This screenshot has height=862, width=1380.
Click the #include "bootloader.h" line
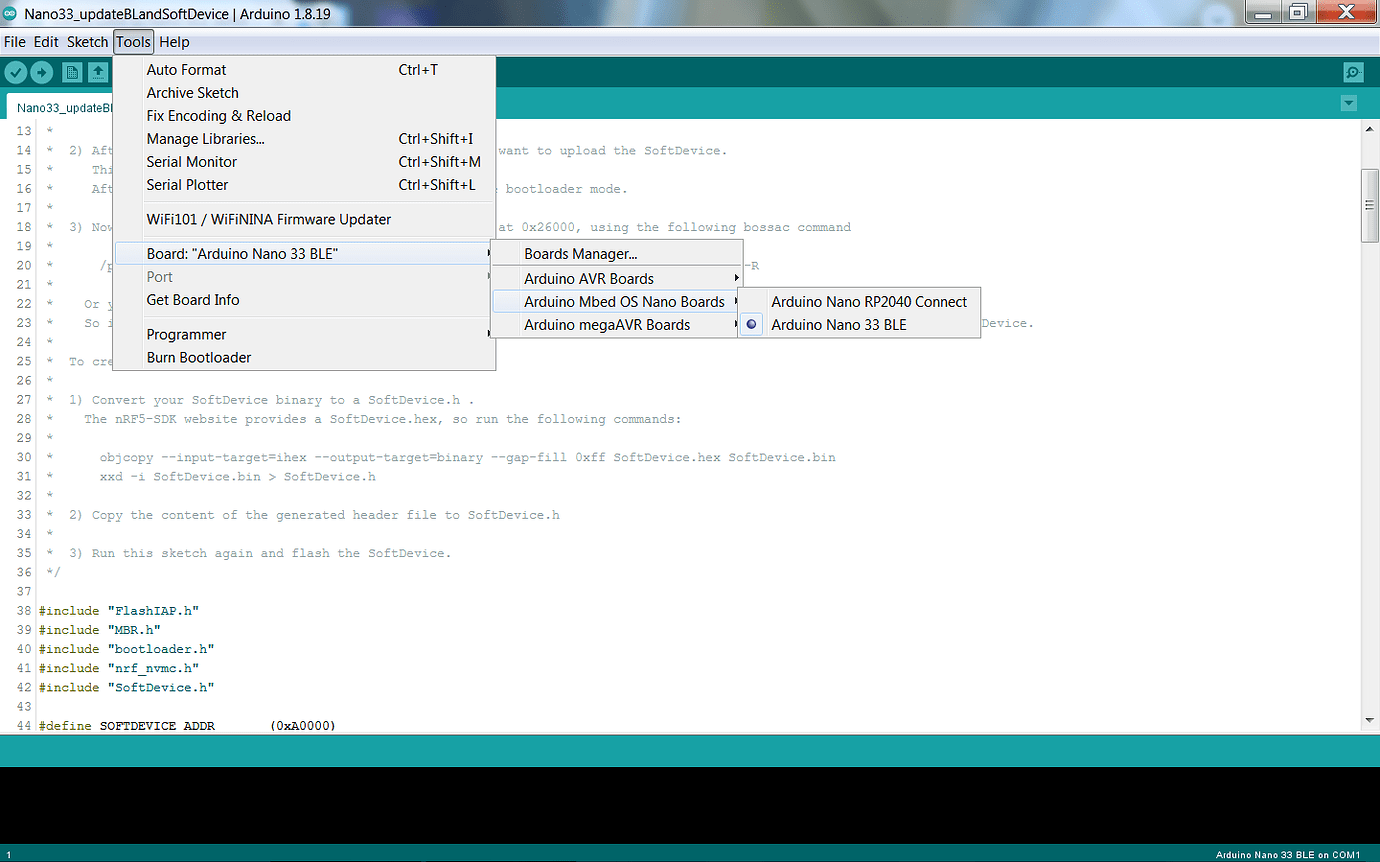click(127, 649)
